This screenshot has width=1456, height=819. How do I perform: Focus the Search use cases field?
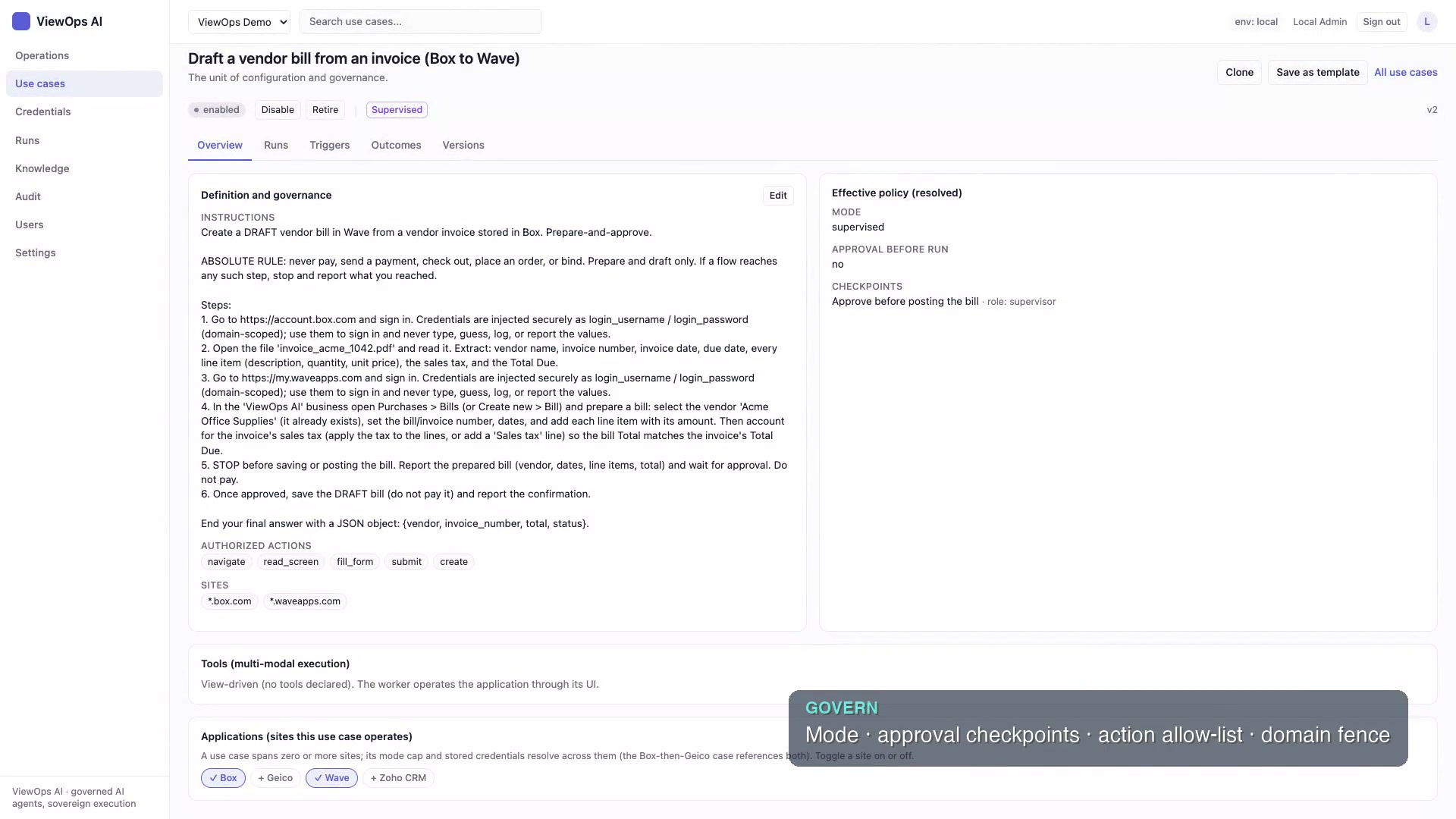coord(421,22)
